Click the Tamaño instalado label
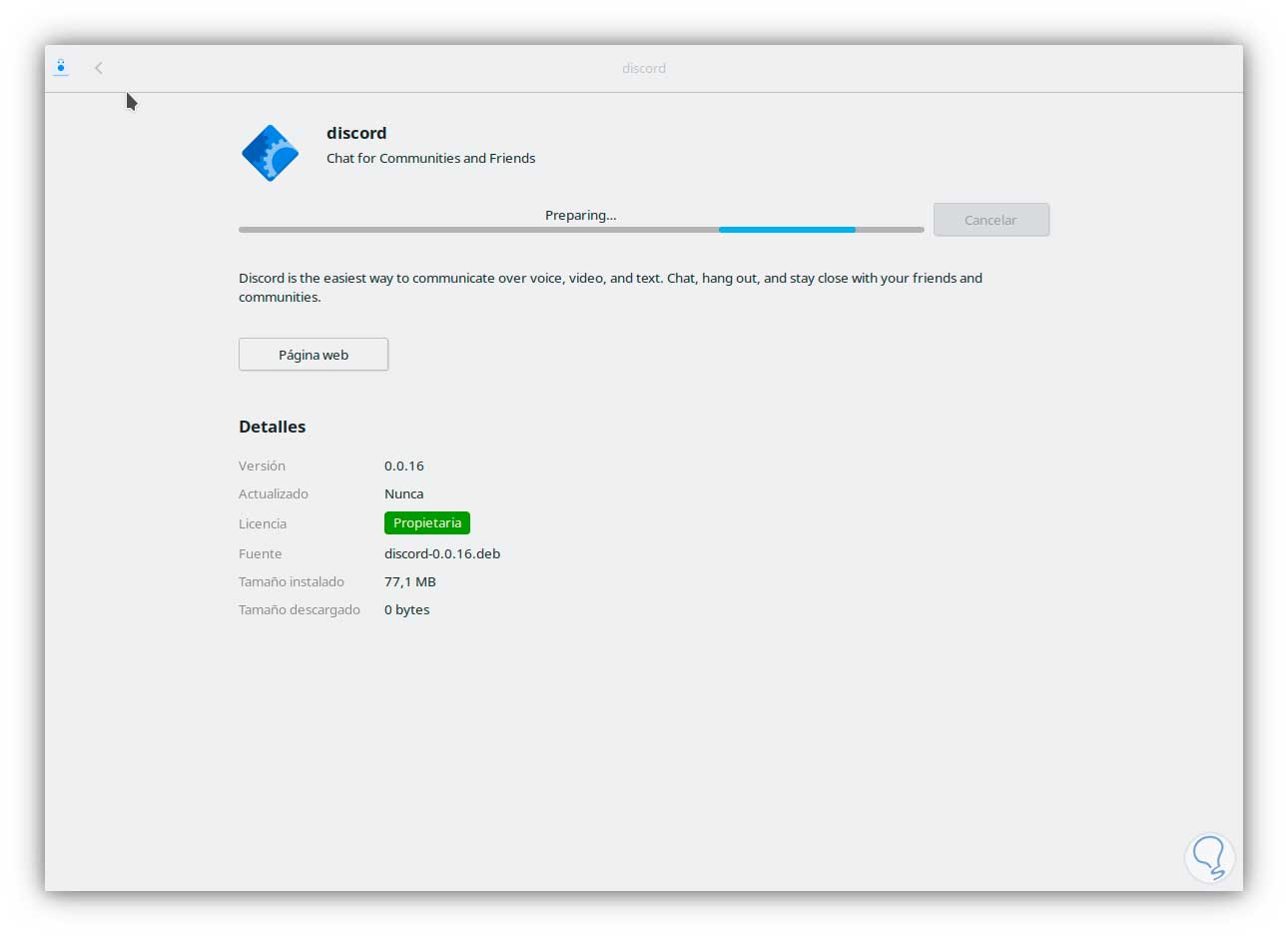 (x=292, y=581)
